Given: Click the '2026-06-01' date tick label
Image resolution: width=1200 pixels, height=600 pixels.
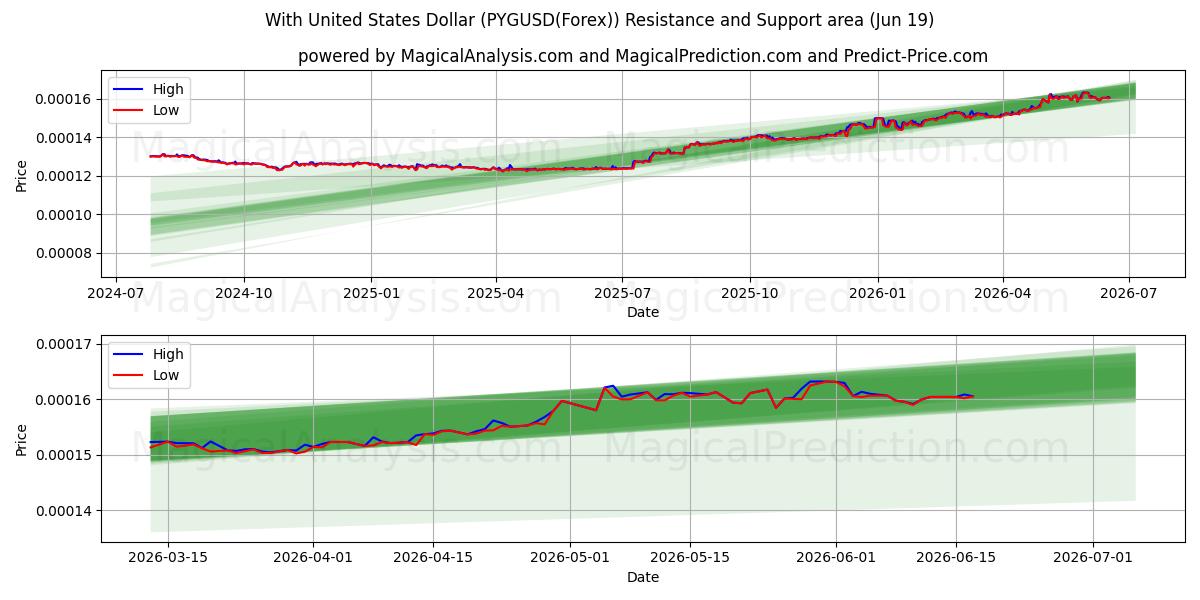Looking at the screenshot, I should [x=836, y=558].
